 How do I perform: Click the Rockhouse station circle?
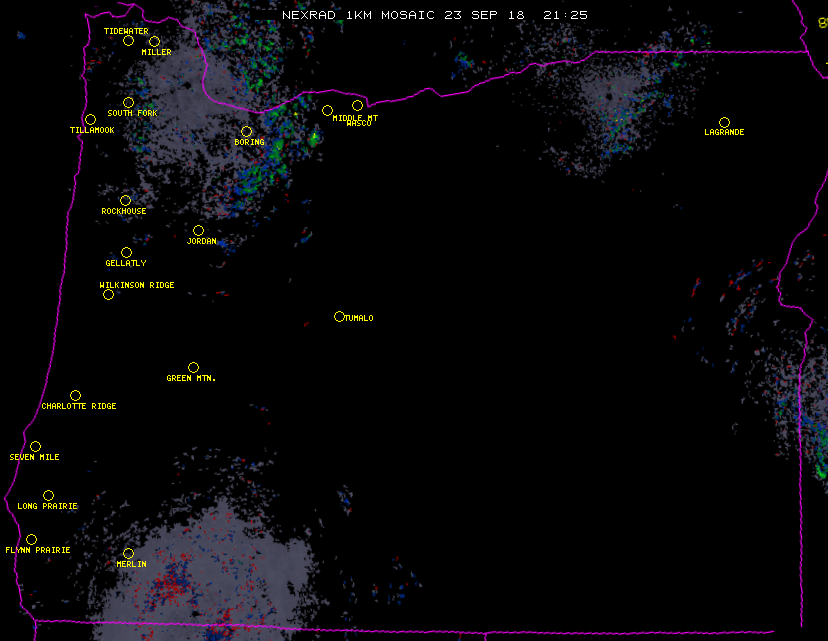point(125,200)
